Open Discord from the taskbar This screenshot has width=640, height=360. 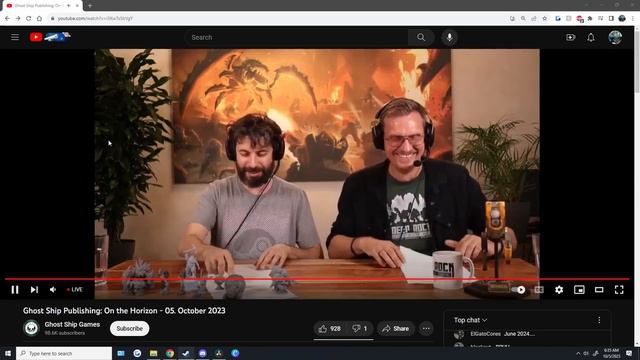(x=202, y=353)
